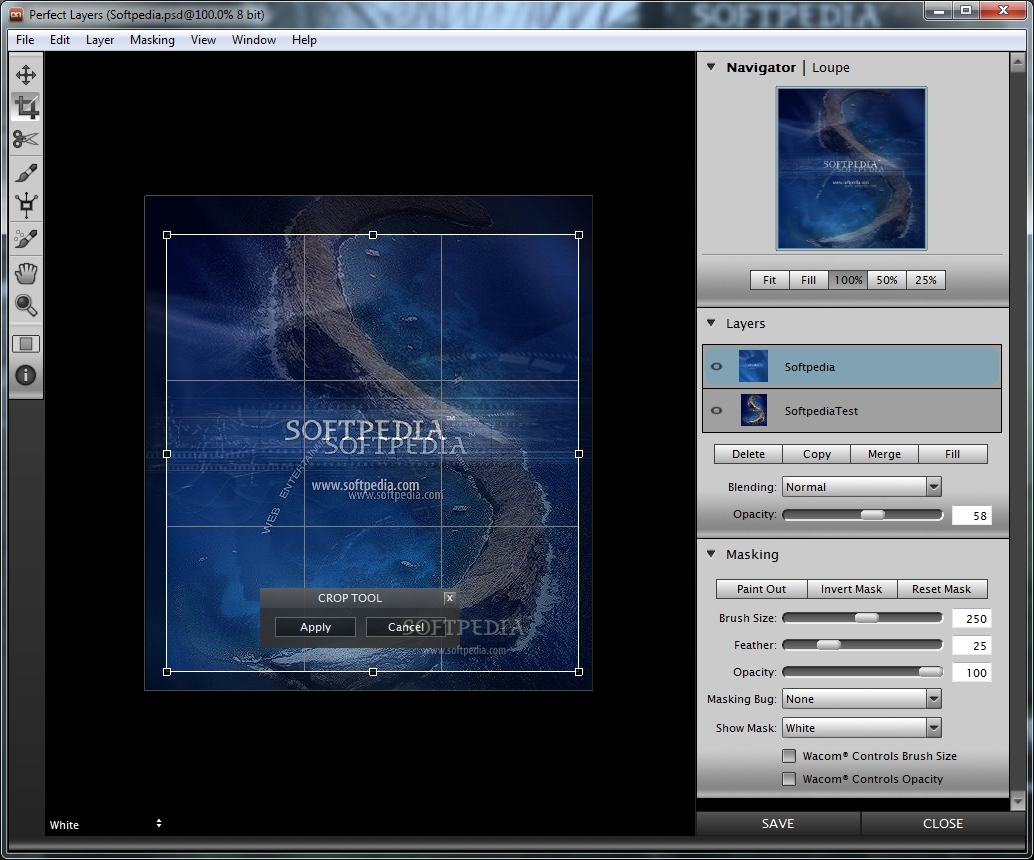Hide the SoftpediaTest layer eye icon
This screenshot has height=860, width=1034.
coord(717,410)
